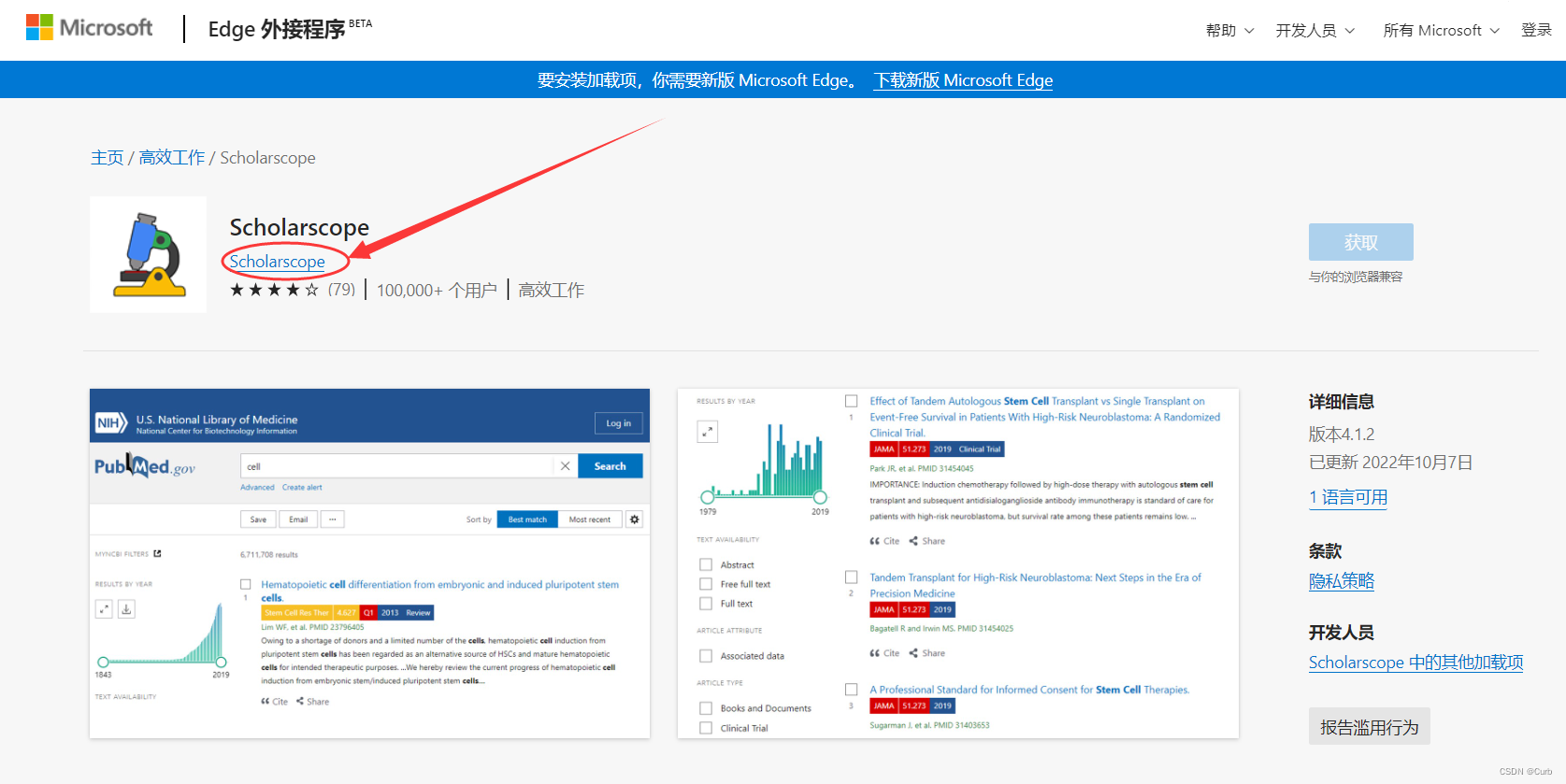1566x784 pixels.
Task: Click 登录 to sign in
Action: pos(1536,30)
